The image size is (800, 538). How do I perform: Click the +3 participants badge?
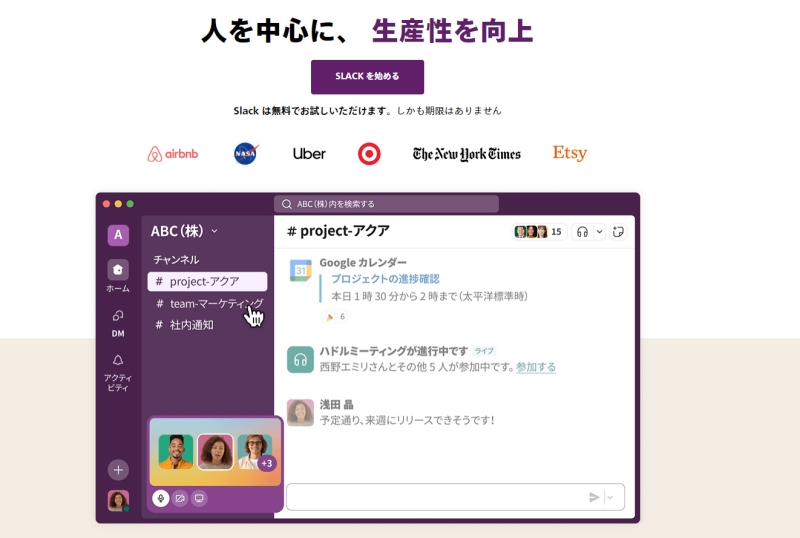coord(266,463)
